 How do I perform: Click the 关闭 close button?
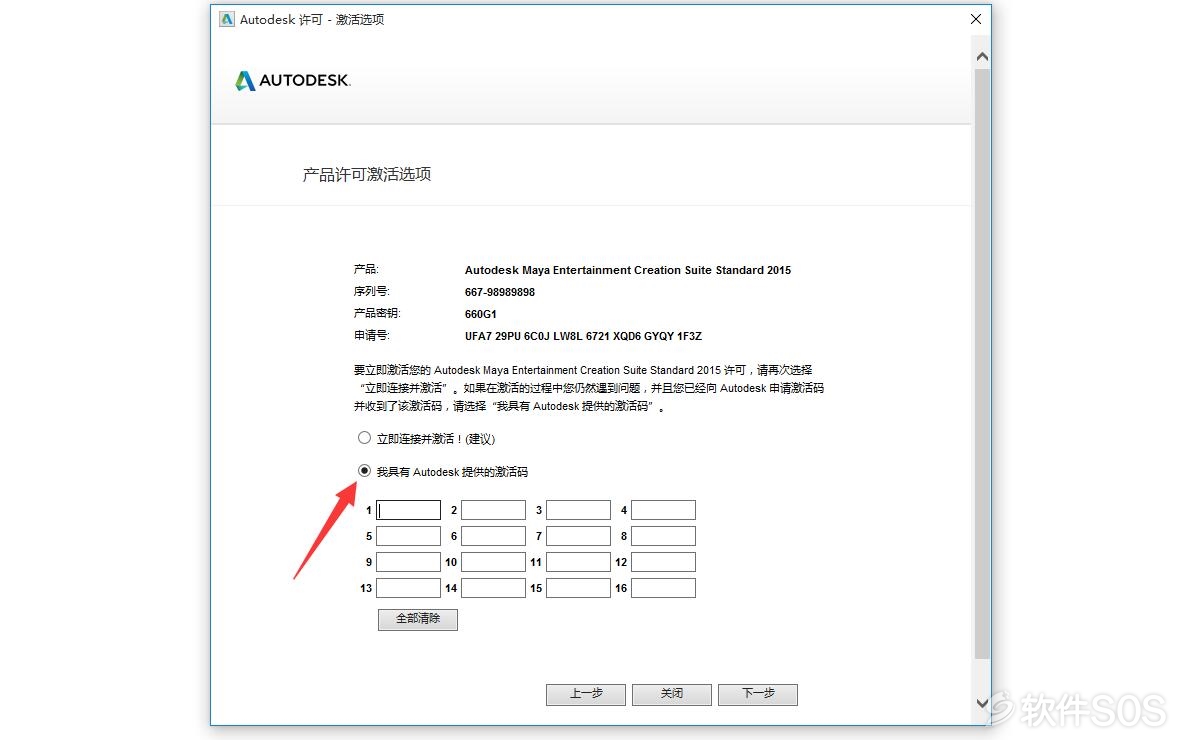[671, 694]
